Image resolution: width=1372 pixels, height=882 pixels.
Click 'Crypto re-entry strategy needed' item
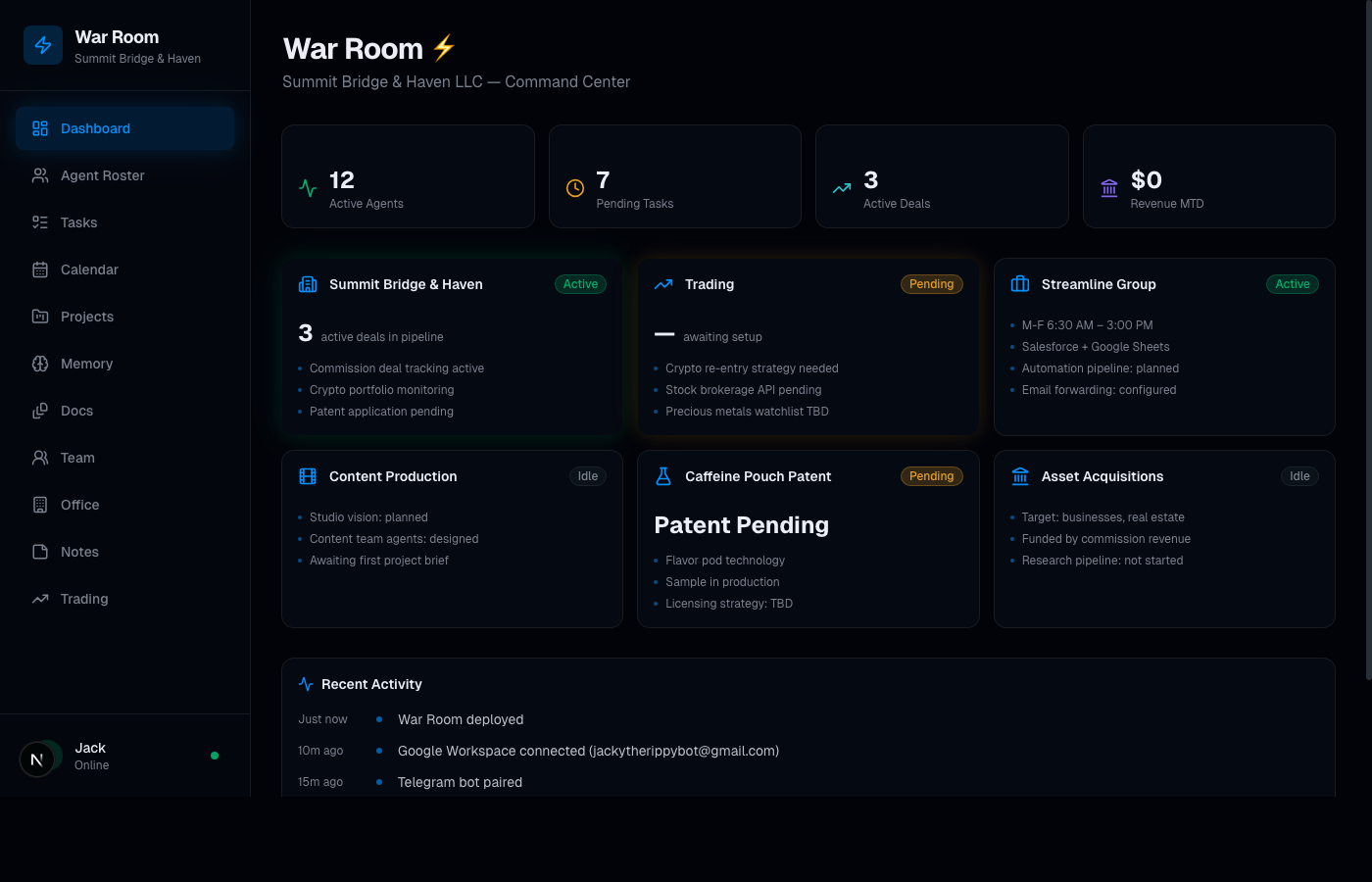tap(752, 368)
